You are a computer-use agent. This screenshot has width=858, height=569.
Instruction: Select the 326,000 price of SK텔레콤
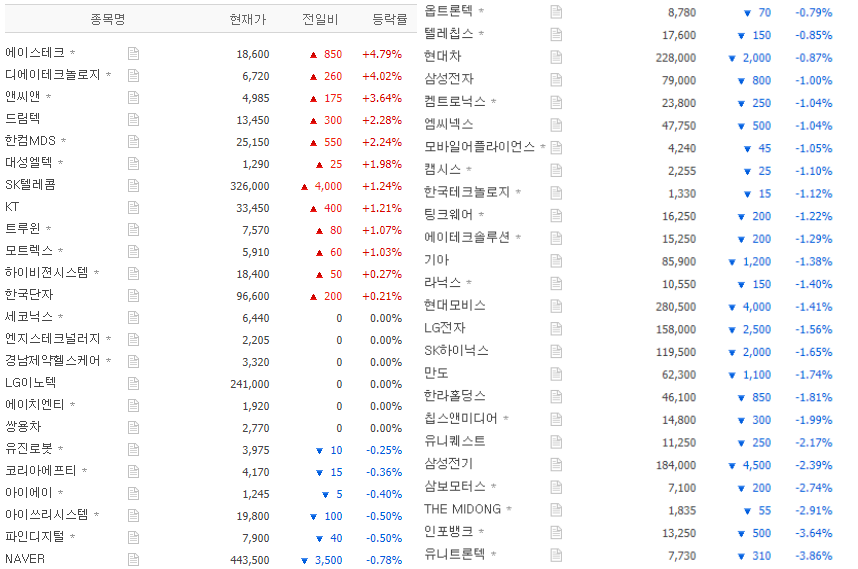click(250, 186)
